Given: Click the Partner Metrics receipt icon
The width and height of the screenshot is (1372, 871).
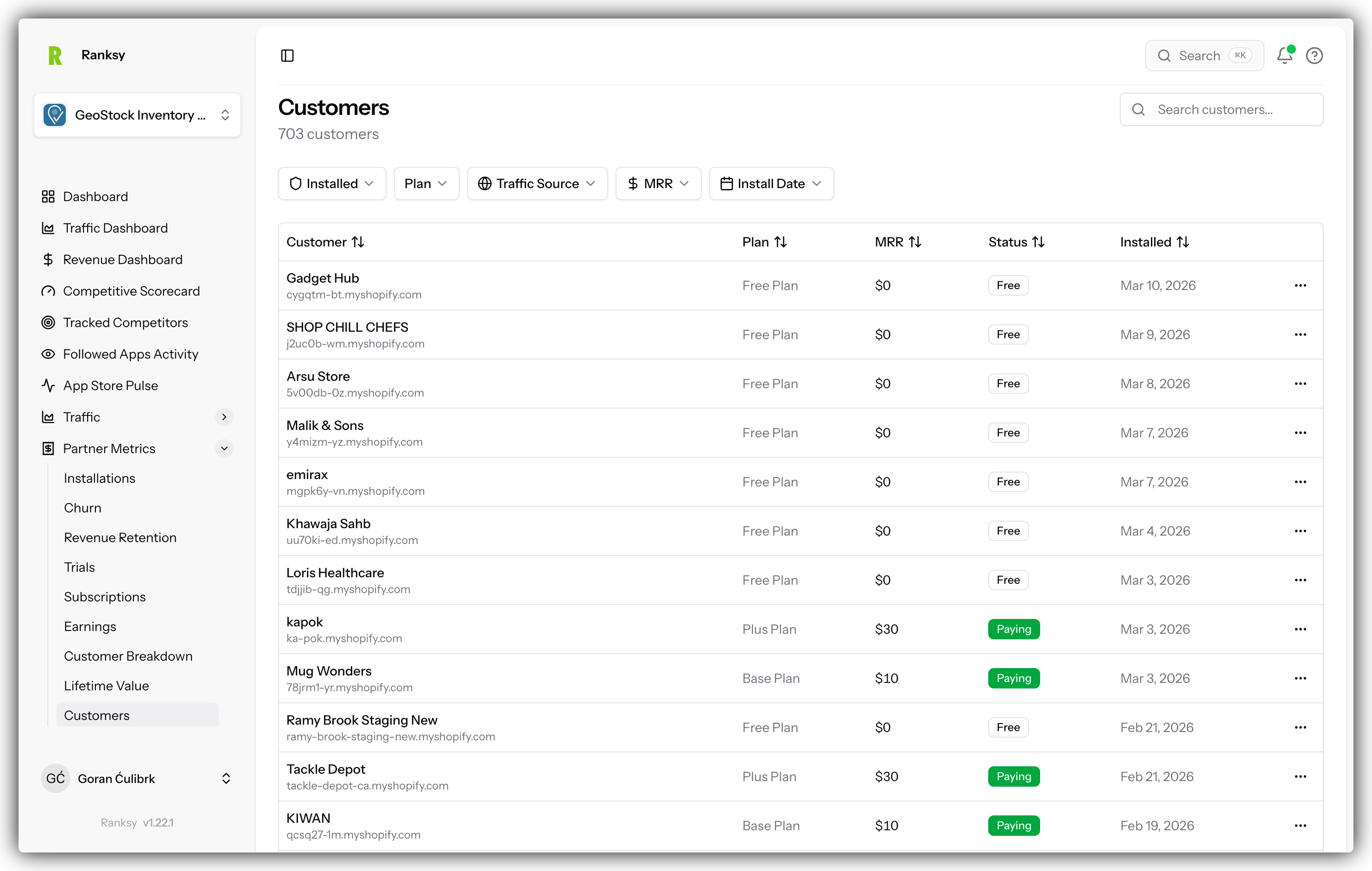Looking at the screenshot, I should pyautogui.click(x=48, y=449).
